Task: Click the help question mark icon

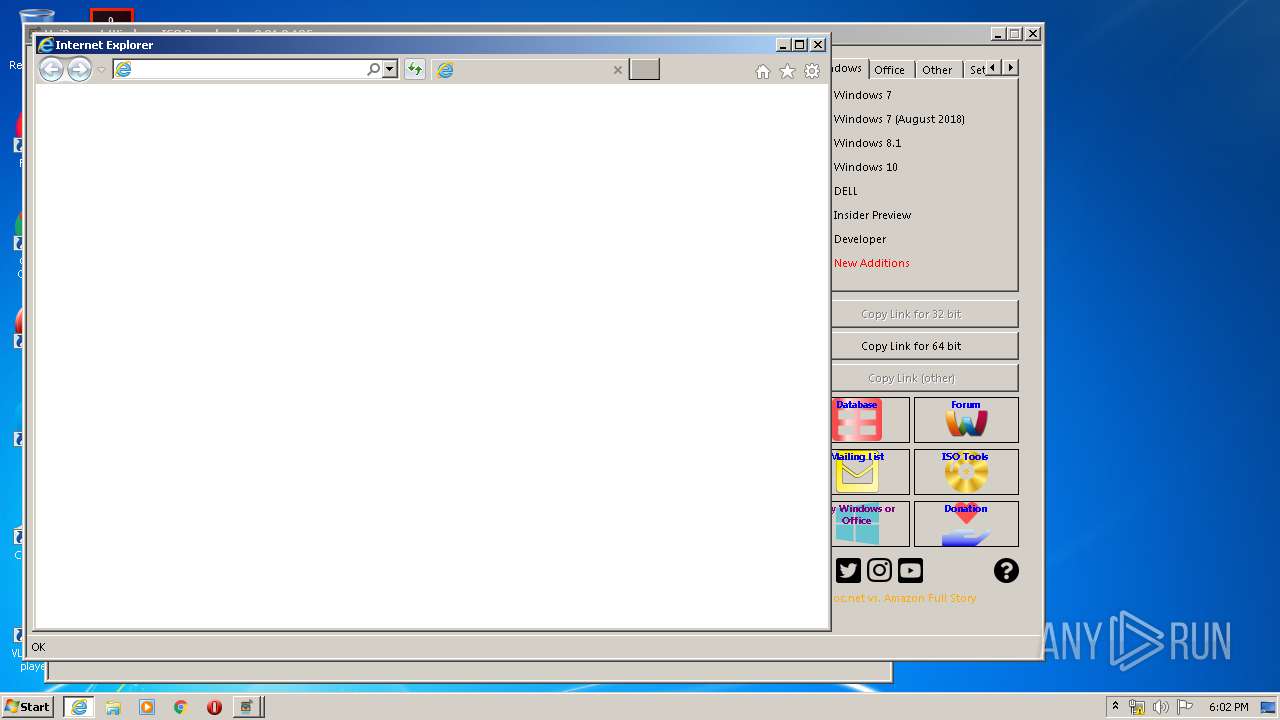Action: pos(1006,570)
